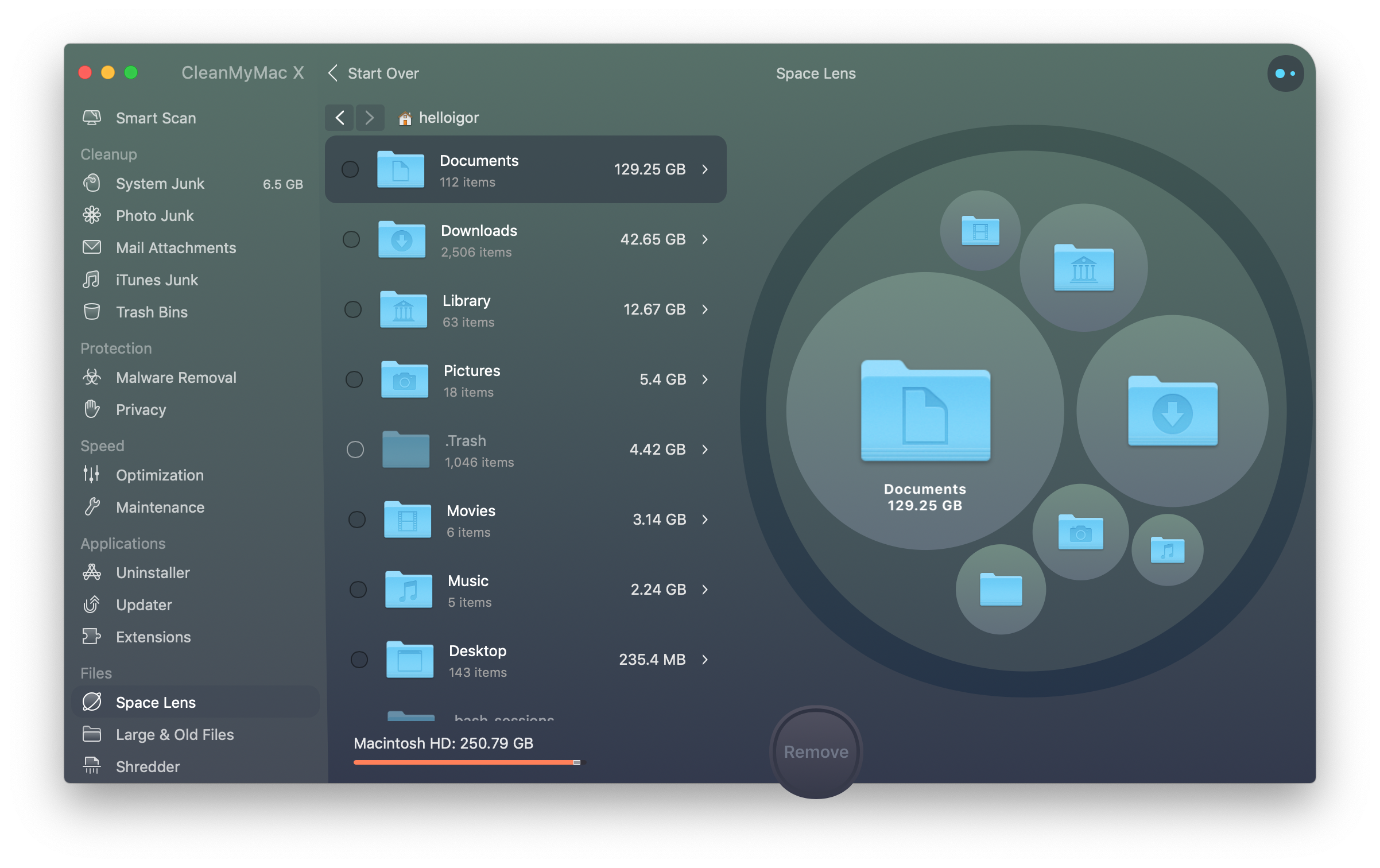Select the .Trash folder checkbox
1380x868 pixels.
point(355,449)
